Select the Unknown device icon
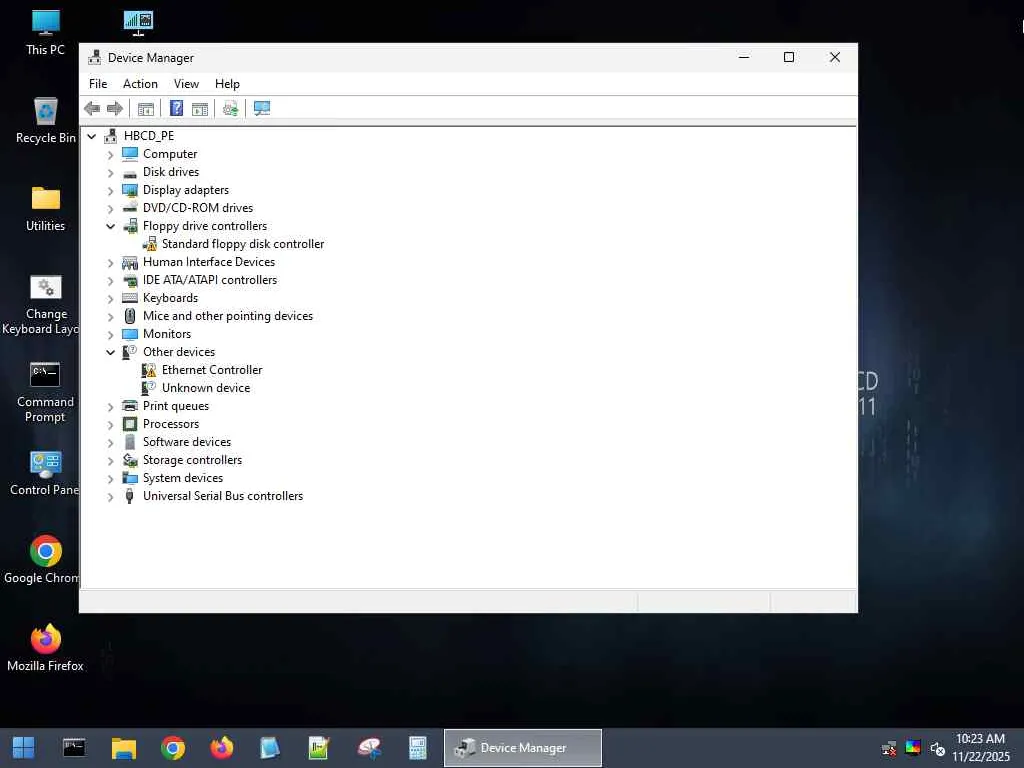This screenshot has height=768, width=1024. coord(149,388)
